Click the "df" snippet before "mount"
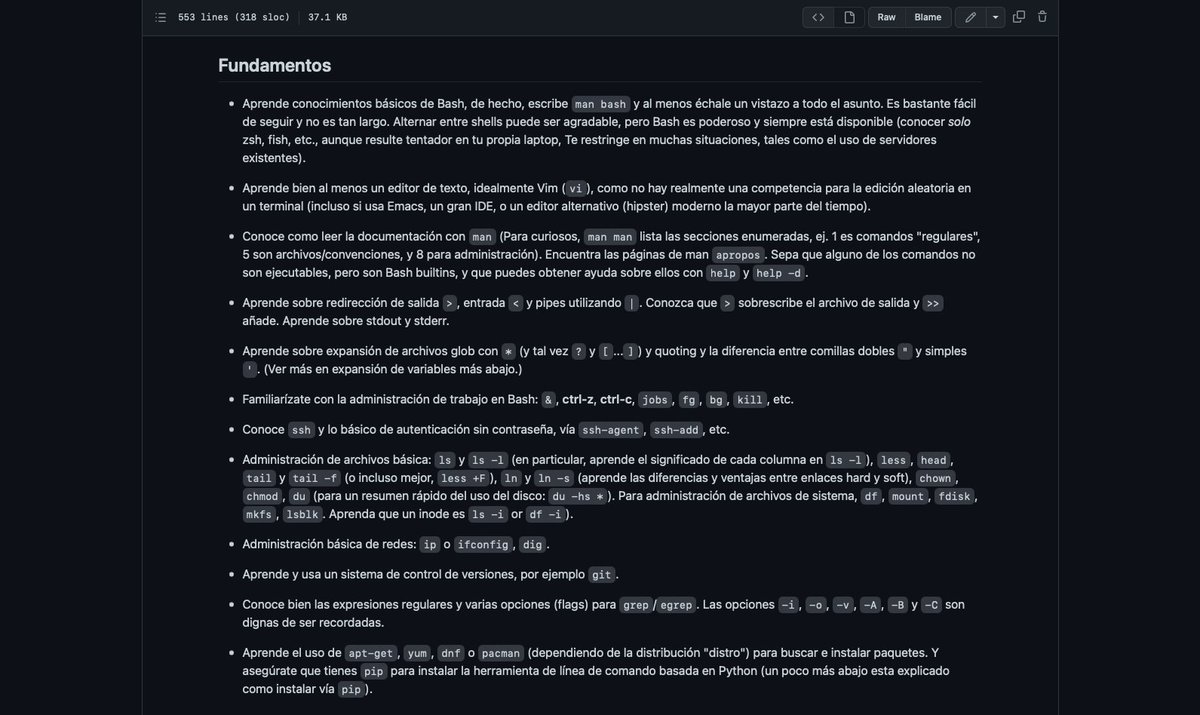 pos(870,496)
